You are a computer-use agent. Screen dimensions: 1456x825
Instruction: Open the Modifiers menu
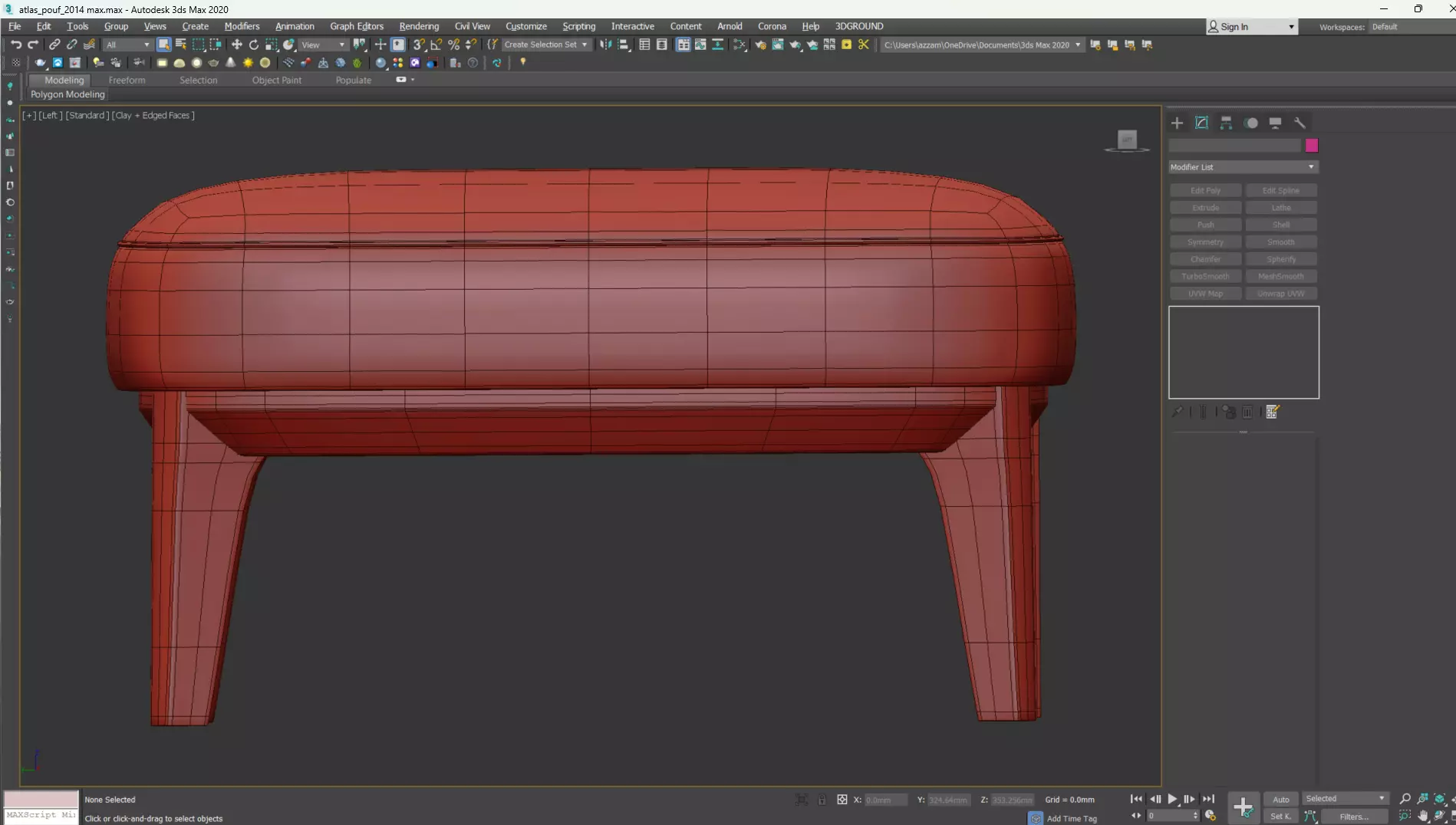(242, 26)
